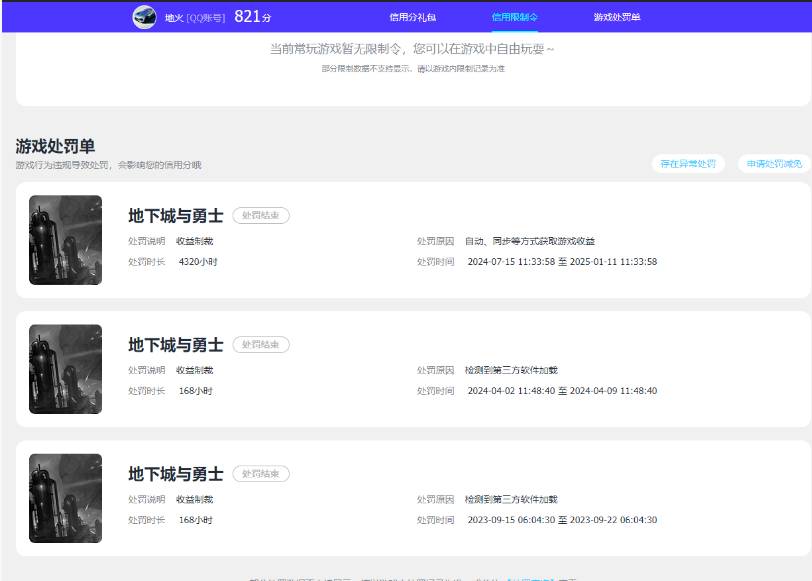
Task: Click the 检测到第三方软件加载 reason on the 2024-04-02 card
Action: point(511,370)
